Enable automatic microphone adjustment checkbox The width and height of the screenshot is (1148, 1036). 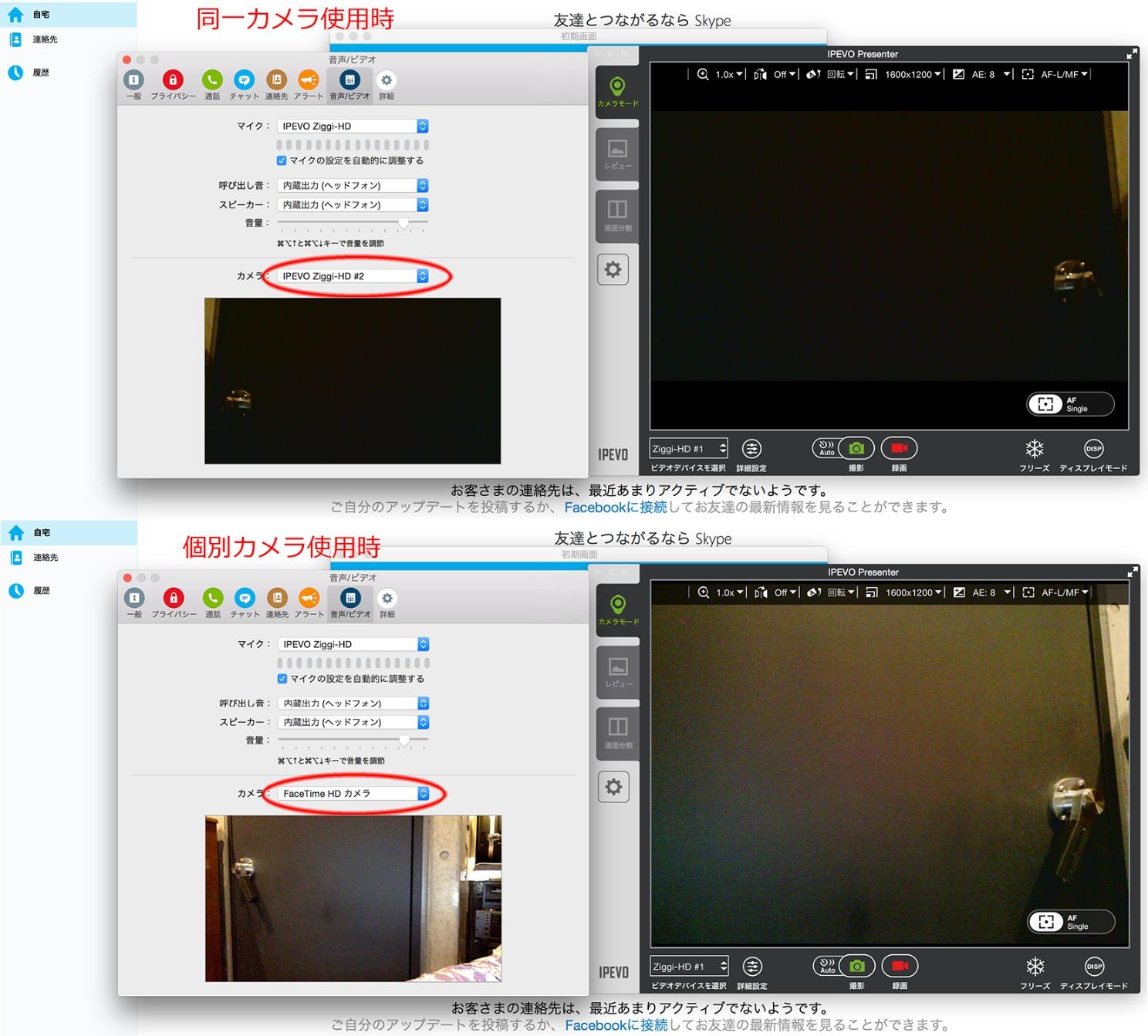[x=282, y=160]
